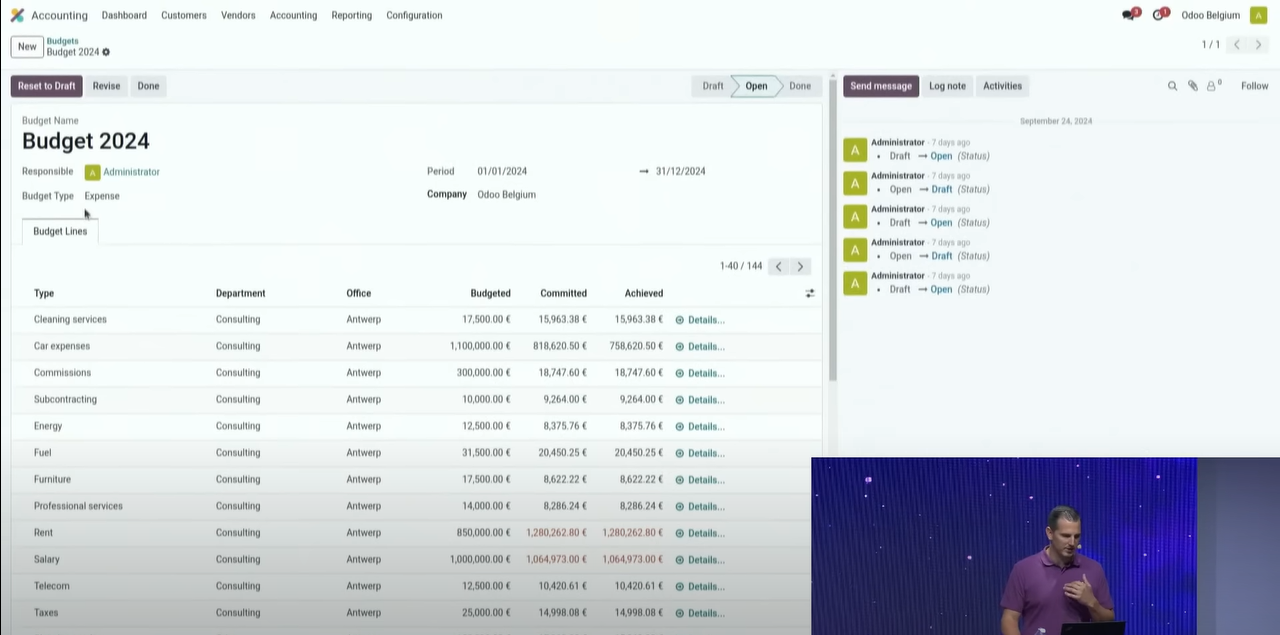Open the Accounting menu in navbar

pyautogui.click(x=293, y=15)
